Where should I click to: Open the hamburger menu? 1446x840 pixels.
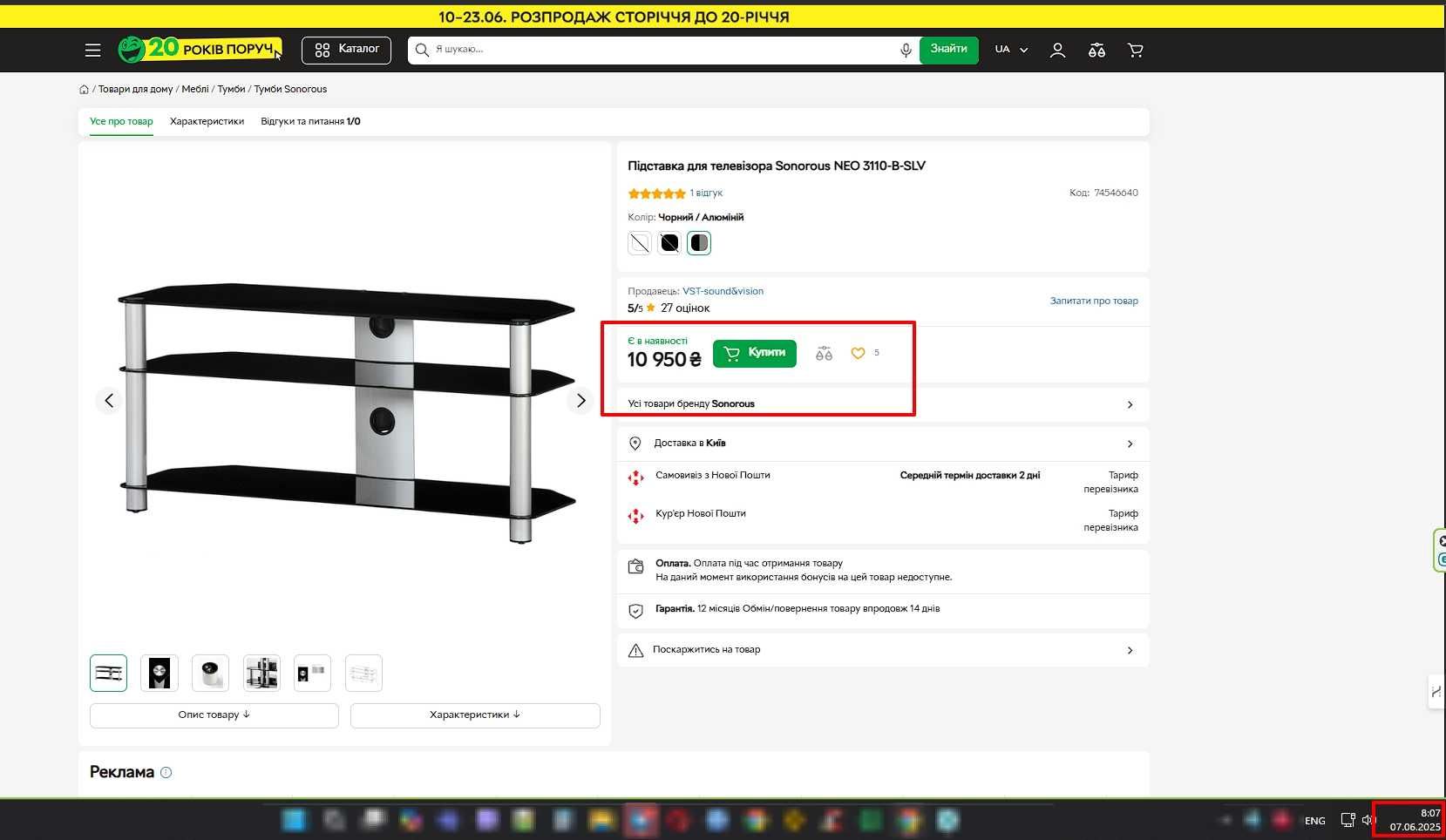coord(92,50)
